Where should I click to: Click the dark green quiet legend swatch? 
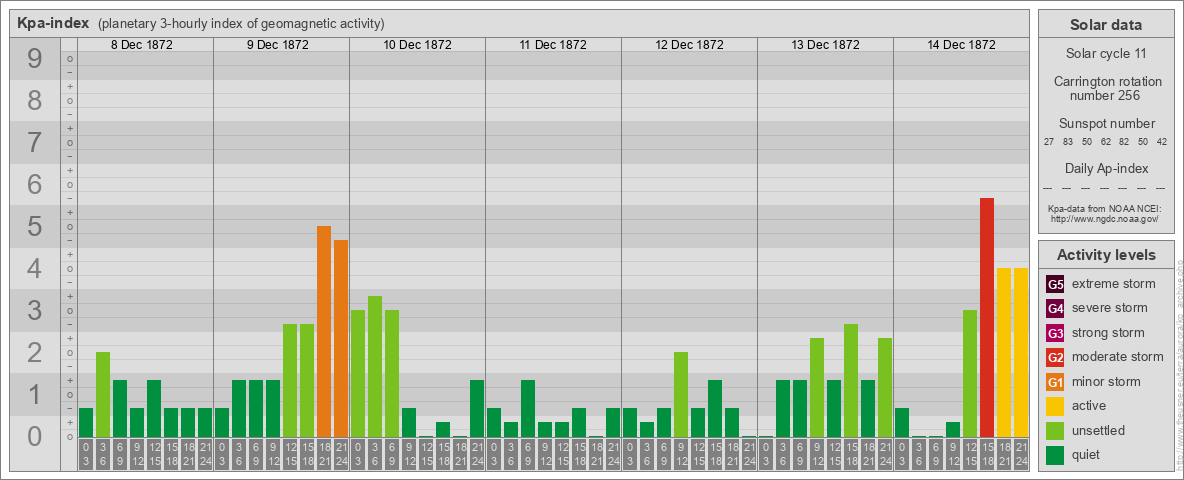[x=1056, y=454]
